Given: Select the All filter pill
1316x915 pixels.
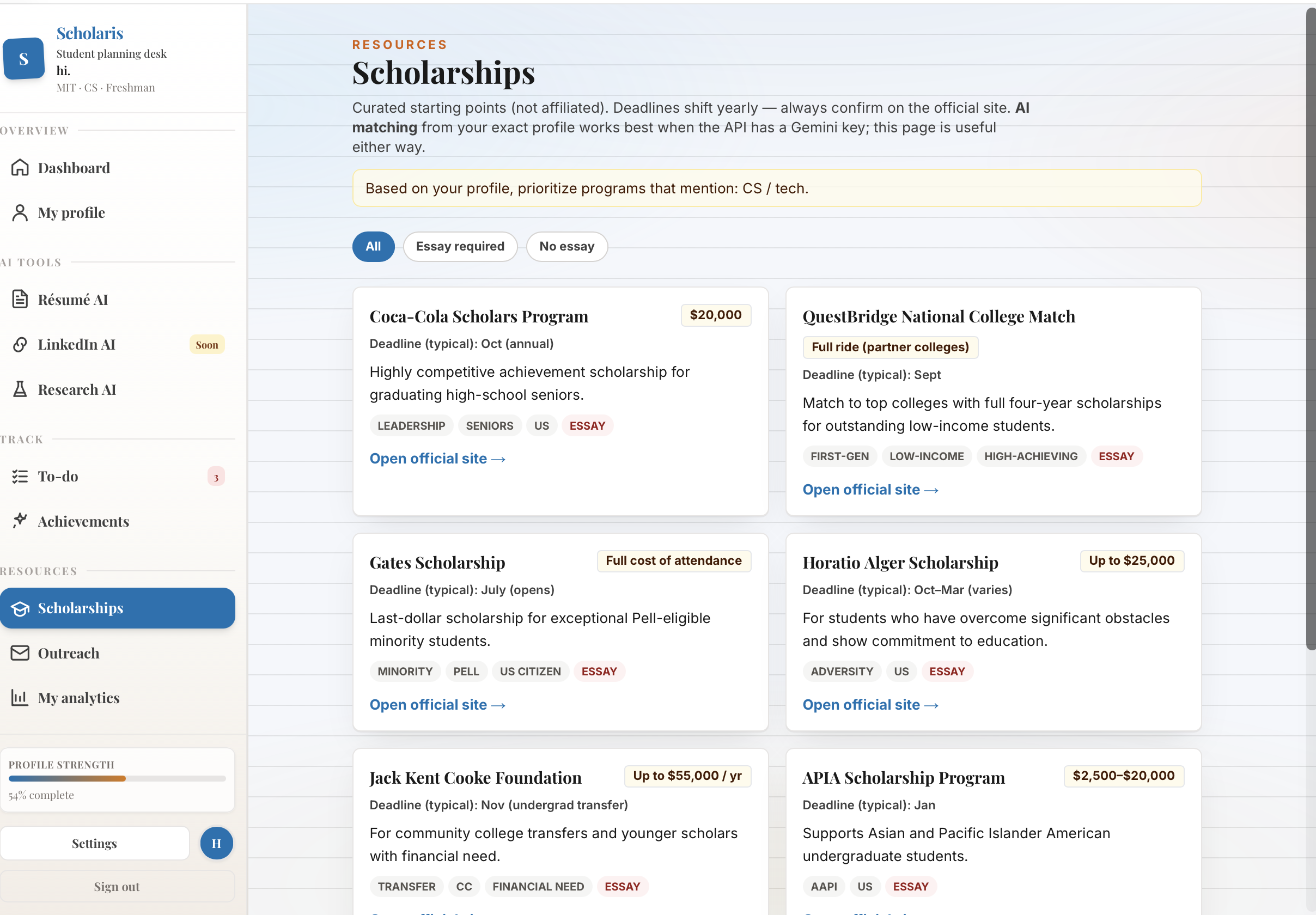Looking at the screenshot, I should pos(373,246).
